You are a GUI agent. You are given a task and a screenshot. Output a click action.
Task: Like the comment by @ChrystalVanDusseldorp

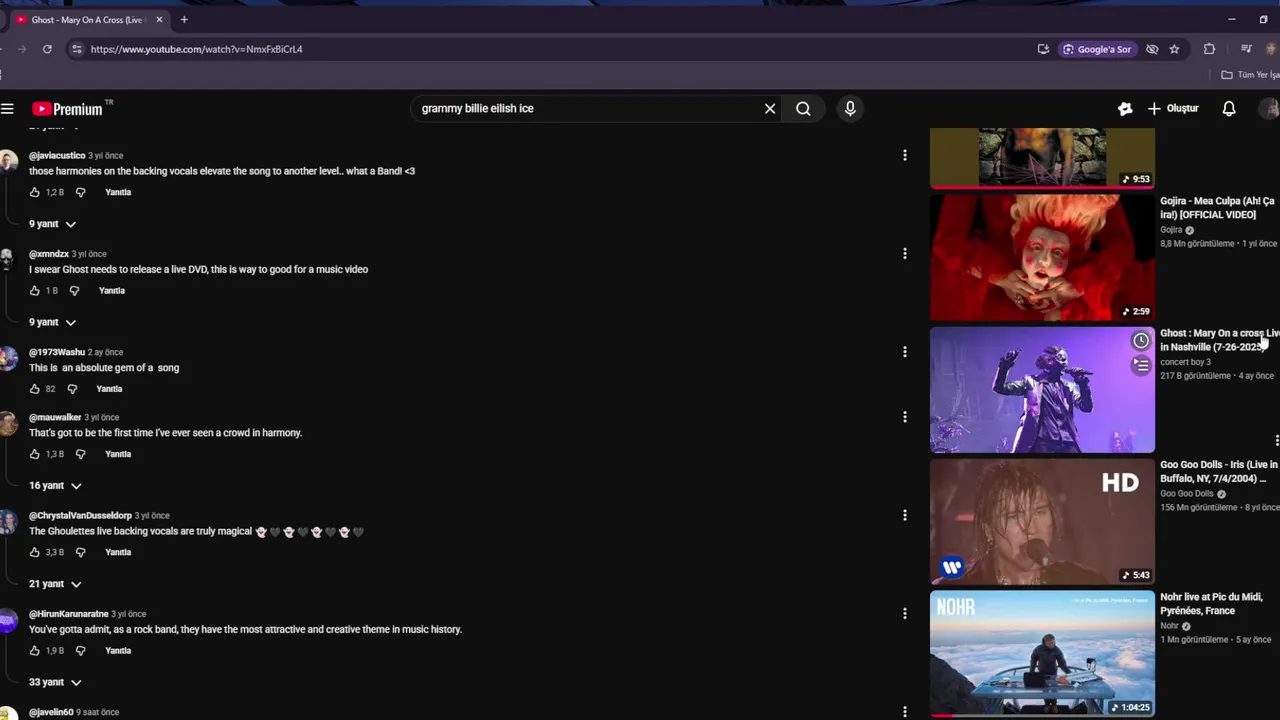pos(35,552)
